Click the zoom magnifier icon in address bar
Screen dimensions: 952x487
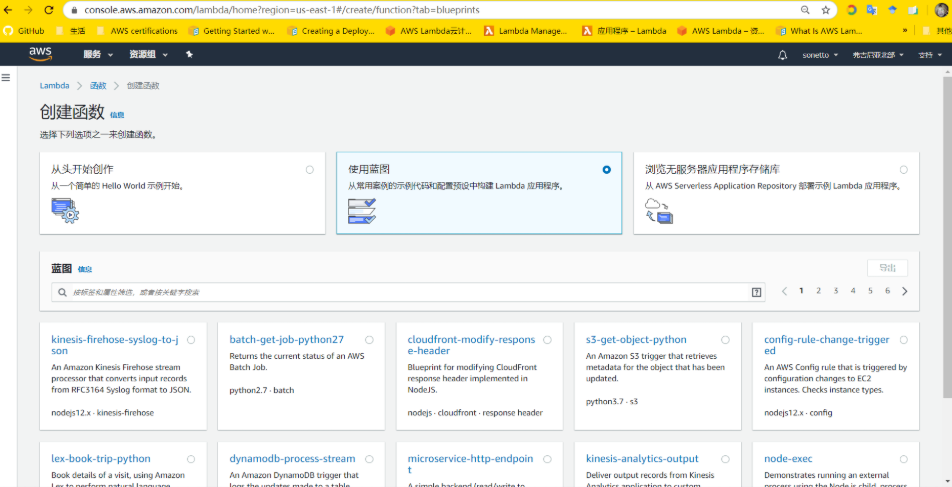pos(805,10)
